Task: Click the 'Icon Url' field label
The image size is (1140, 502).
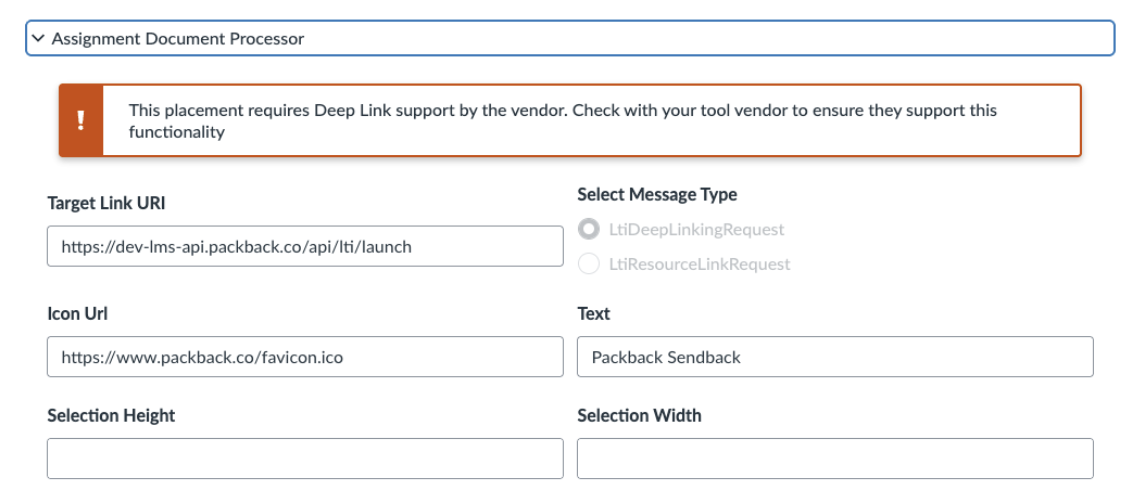Action: pos(77,314)
